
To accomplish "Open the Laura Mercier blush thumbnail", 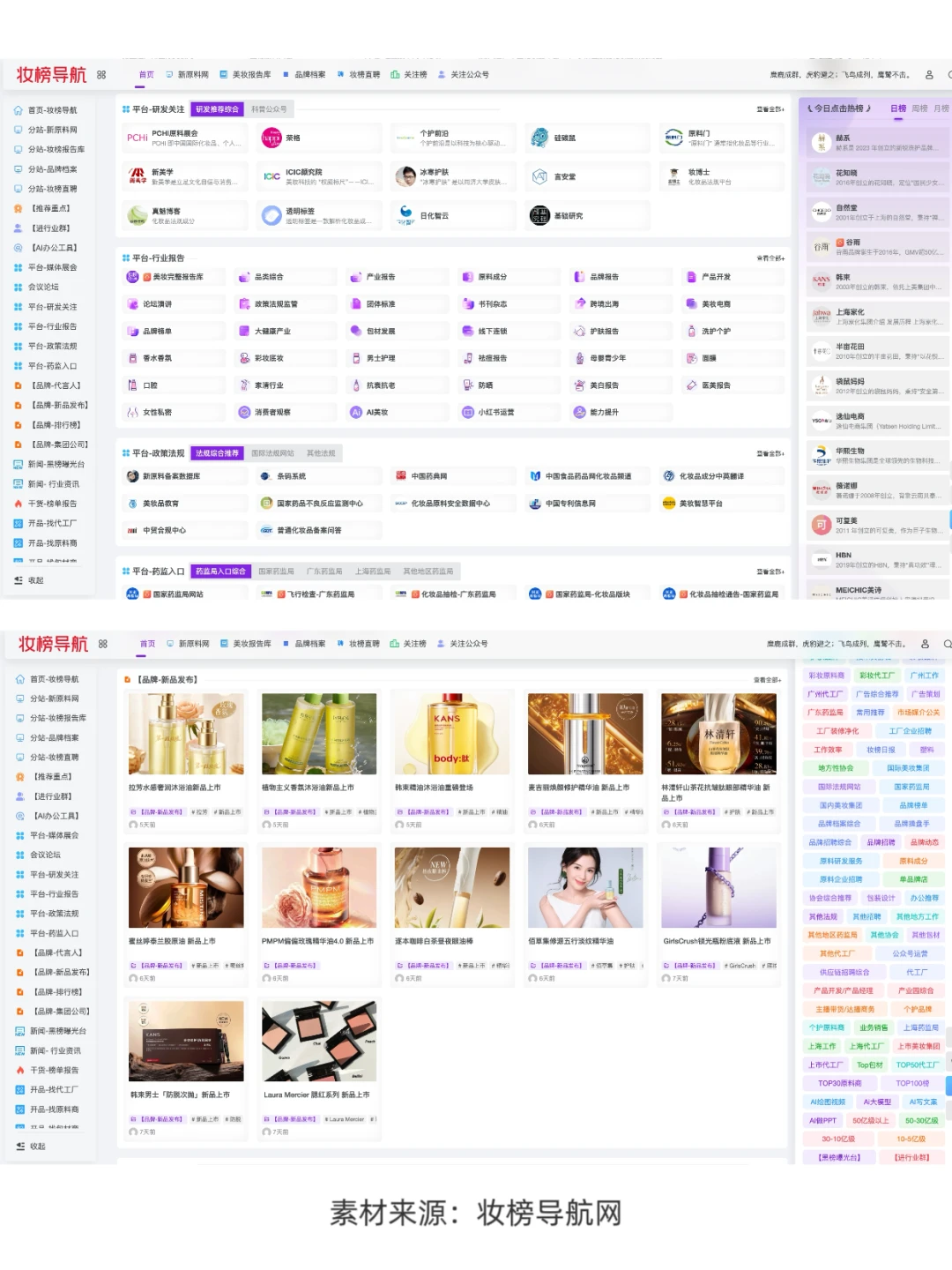I will pos(319,1042).
